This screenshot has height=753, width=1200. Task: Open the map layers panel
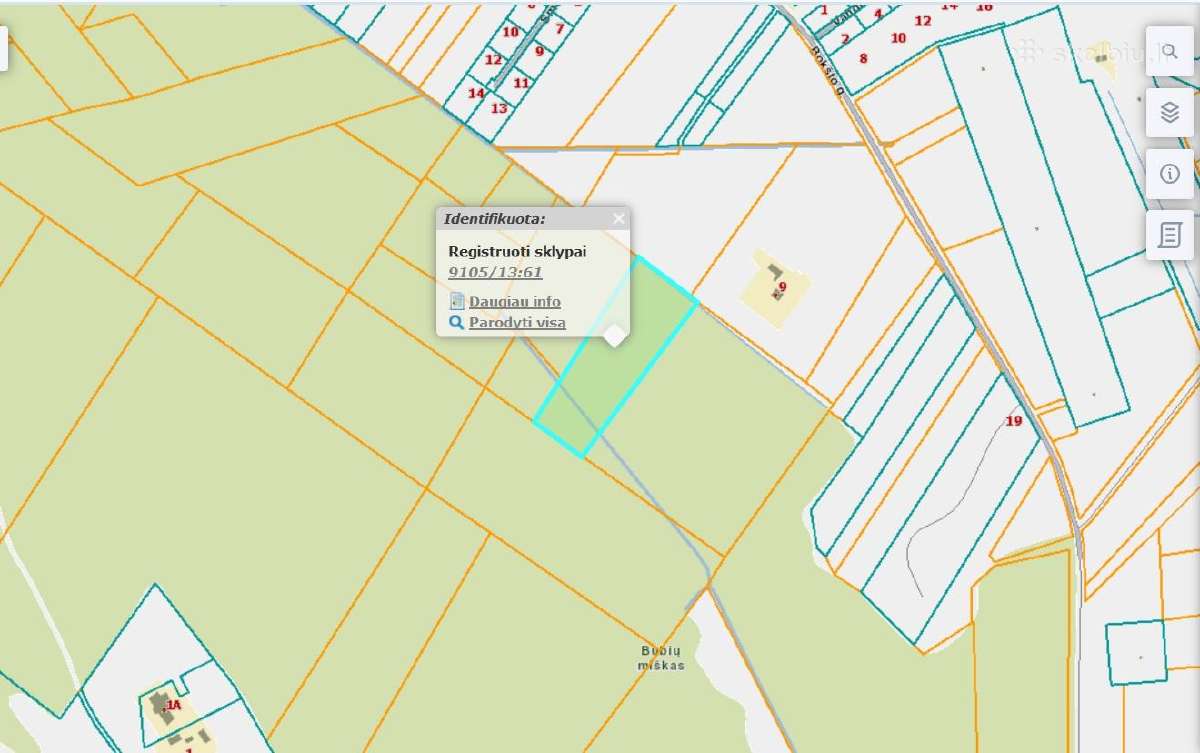pyautogui.click(x=1170, y=112)
